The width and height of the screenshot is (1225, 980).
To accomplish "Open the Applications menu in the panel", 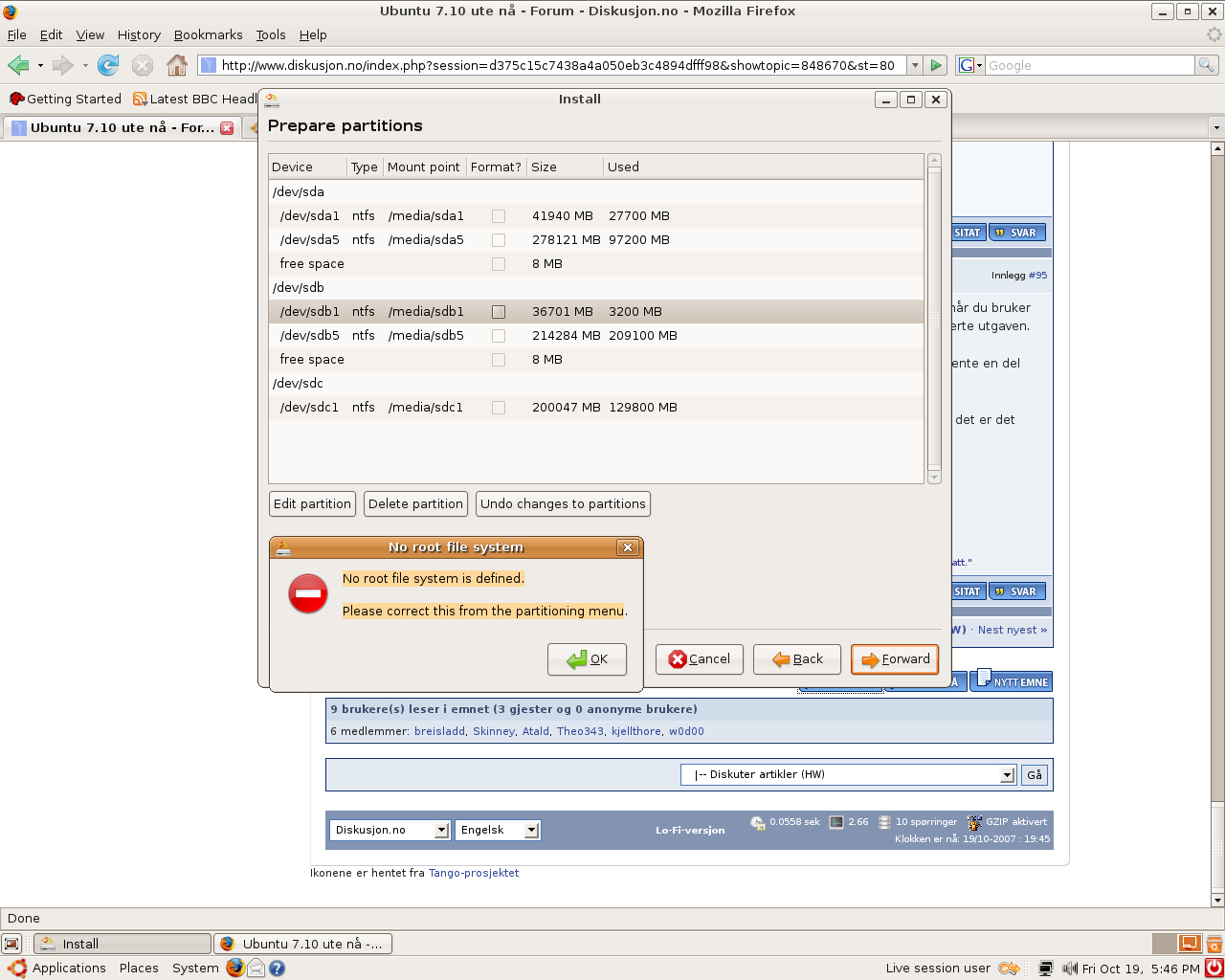I will (69, 968).
